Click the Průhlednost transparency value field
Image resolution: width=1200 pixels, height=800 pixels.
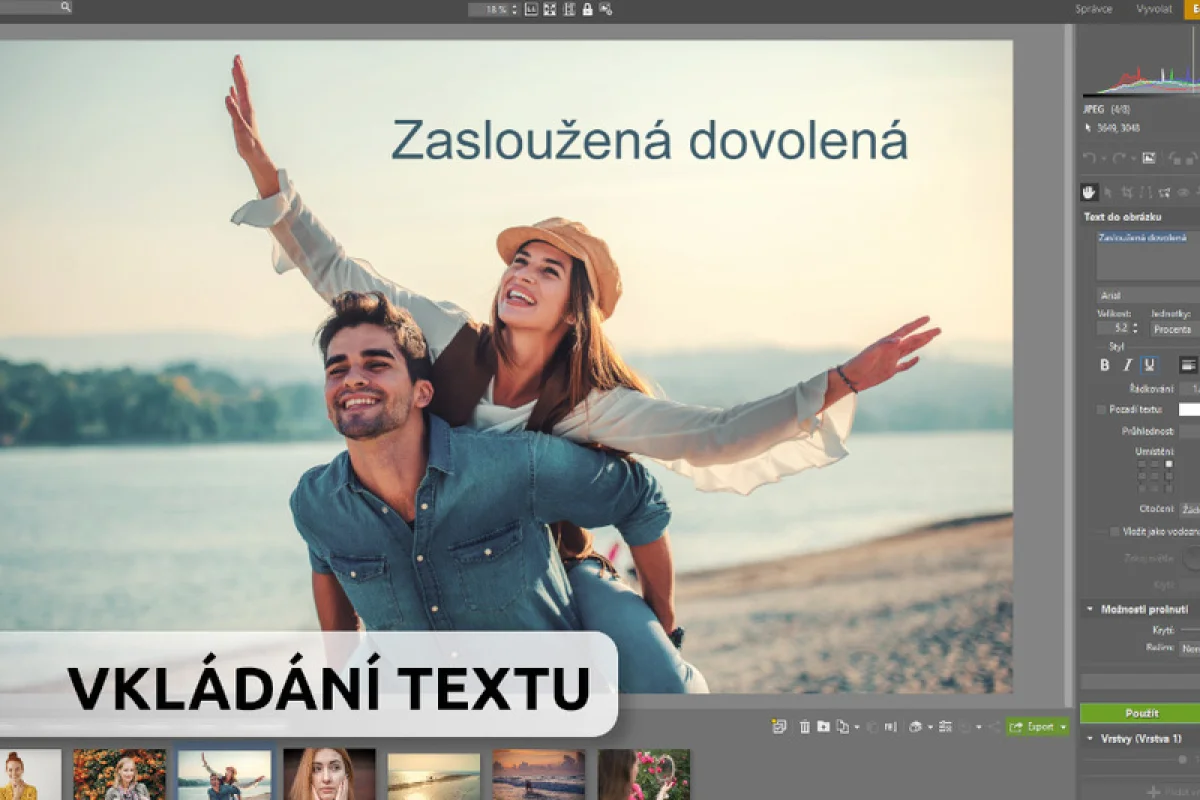click(x=1189, y=431)
